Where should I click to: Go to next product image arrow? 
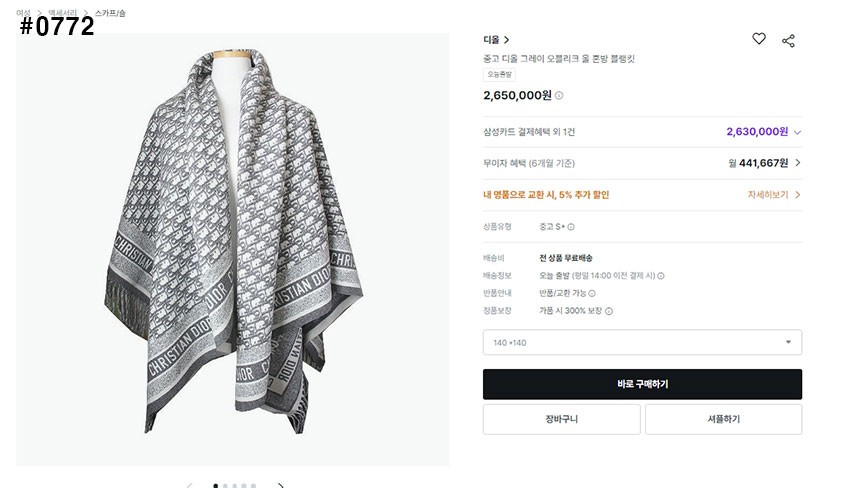pyautogui.click(x=281, y=486)
